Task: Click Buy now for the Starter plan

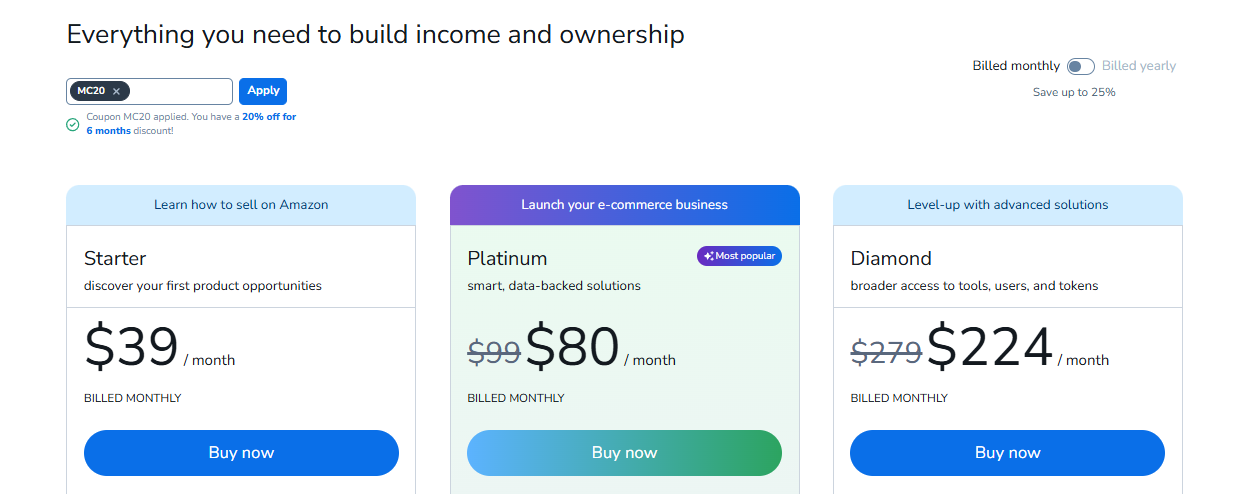Action: [x=241, y=453]
